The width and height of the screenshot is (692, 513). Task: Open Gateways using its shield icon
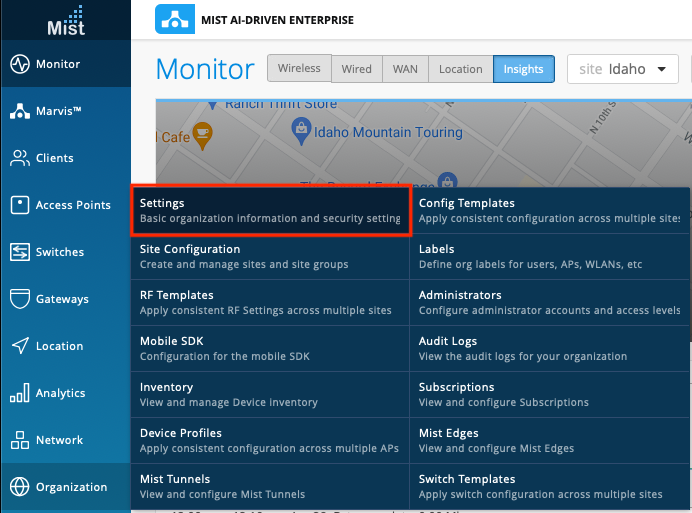pos(19,299)
